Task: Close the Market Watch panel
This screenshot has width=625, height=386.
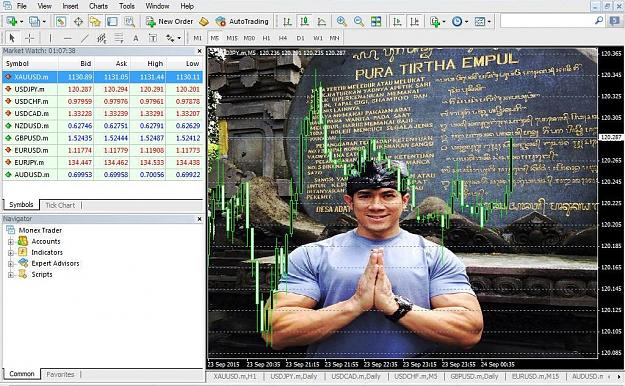Action: pos(200,51)
